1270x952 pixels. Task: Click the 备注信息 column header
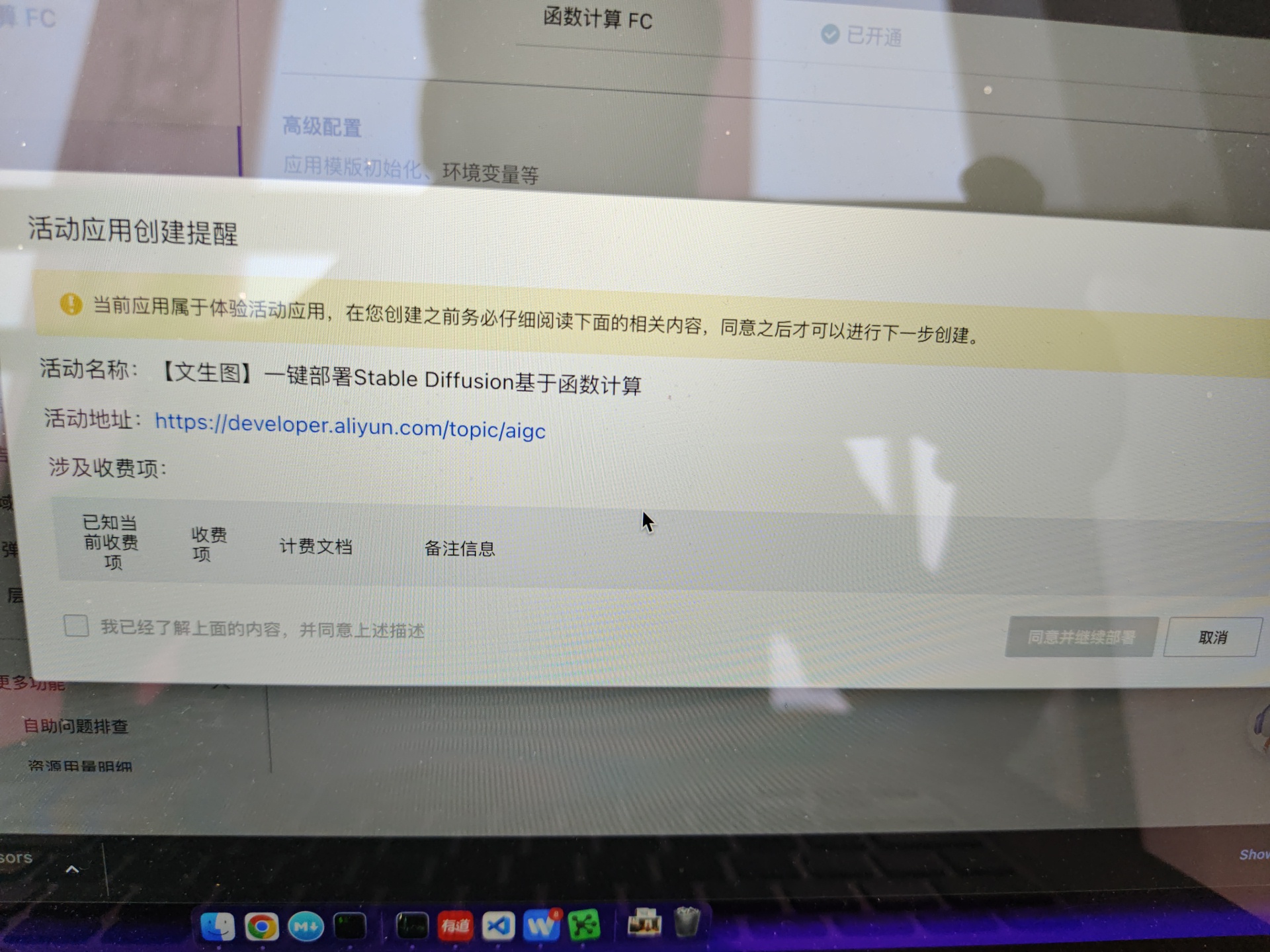coord(460,549)
